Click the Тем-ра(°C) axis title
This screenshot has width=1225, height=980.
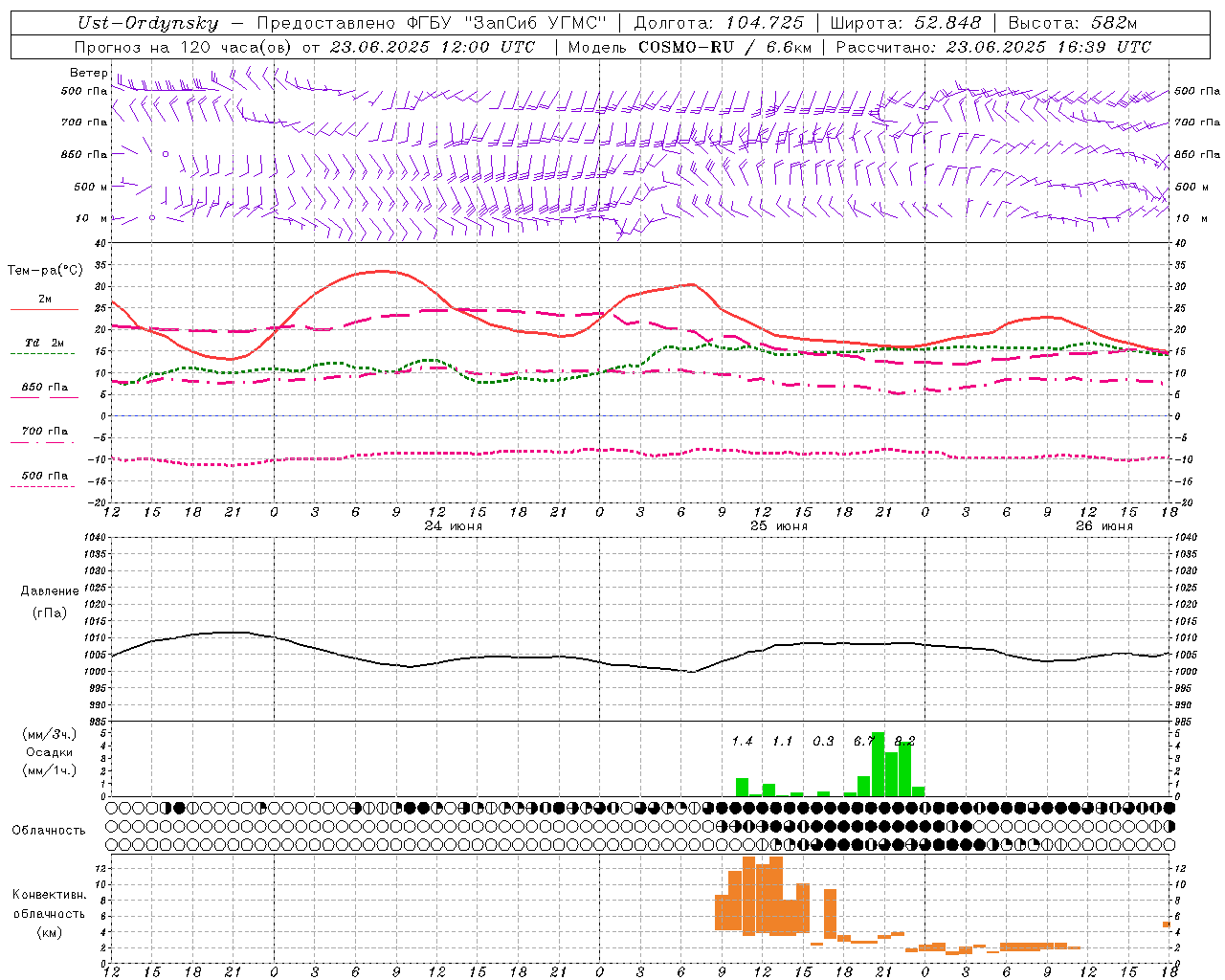(45, 271)
